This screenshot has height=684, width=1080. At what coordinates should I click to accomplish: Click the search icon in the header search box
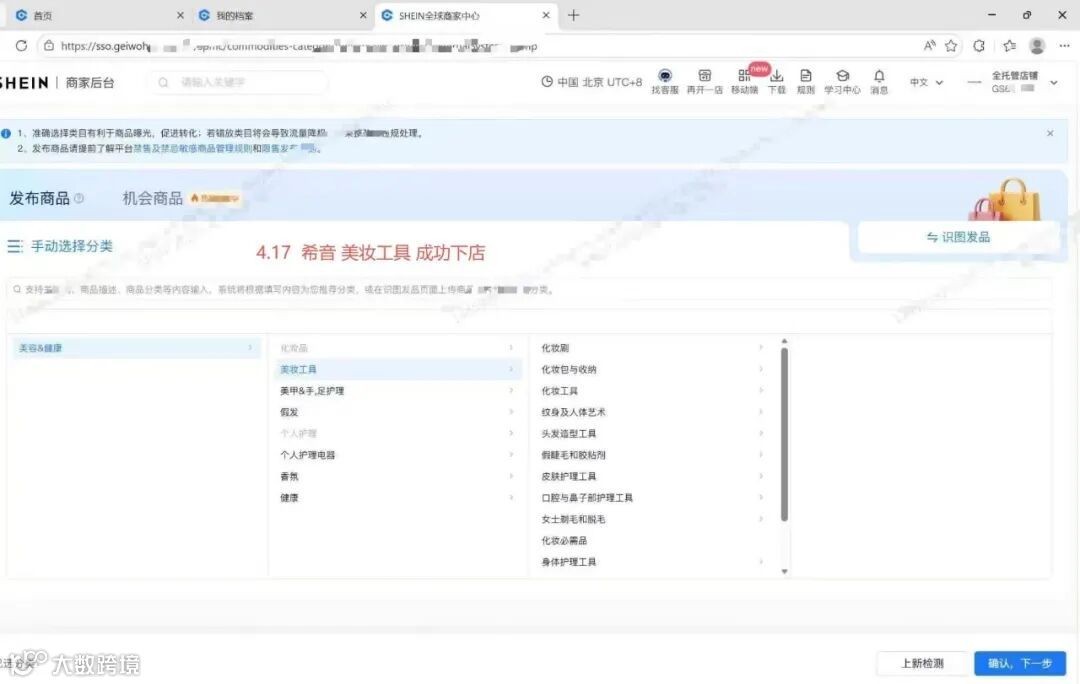coord(163,83)
